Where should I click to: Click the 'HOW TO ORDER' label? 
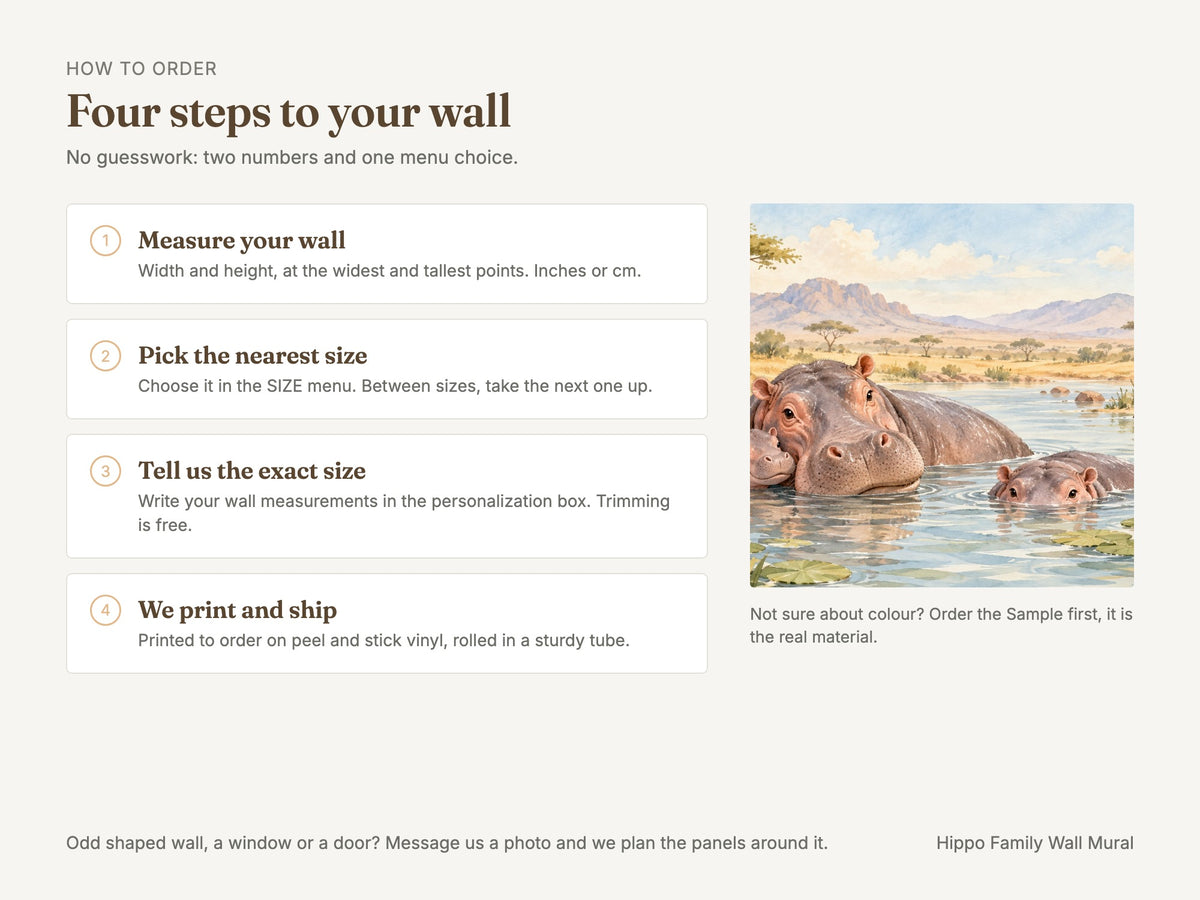[142, 69]
